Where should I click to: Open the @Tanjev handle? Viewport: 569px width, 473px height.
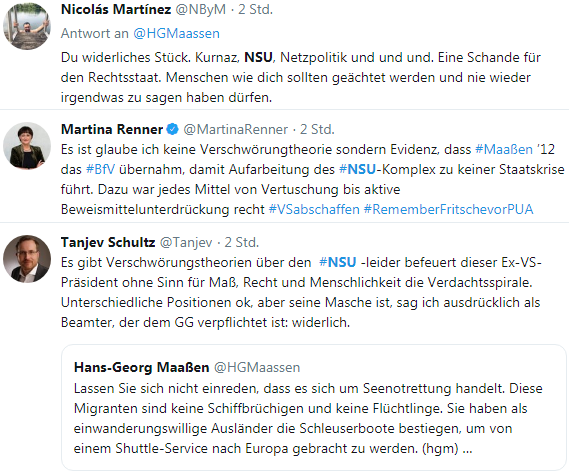(186, 242)
